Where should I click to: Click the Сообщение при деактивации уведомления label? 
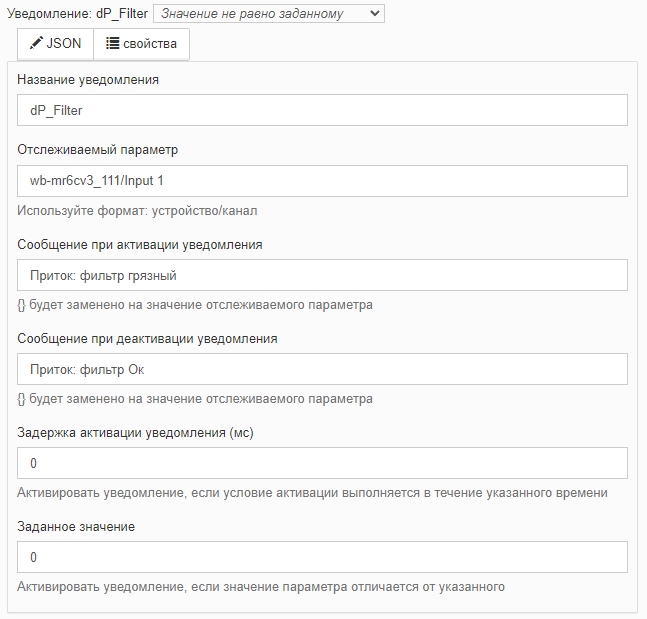click(x=147, y=338)
